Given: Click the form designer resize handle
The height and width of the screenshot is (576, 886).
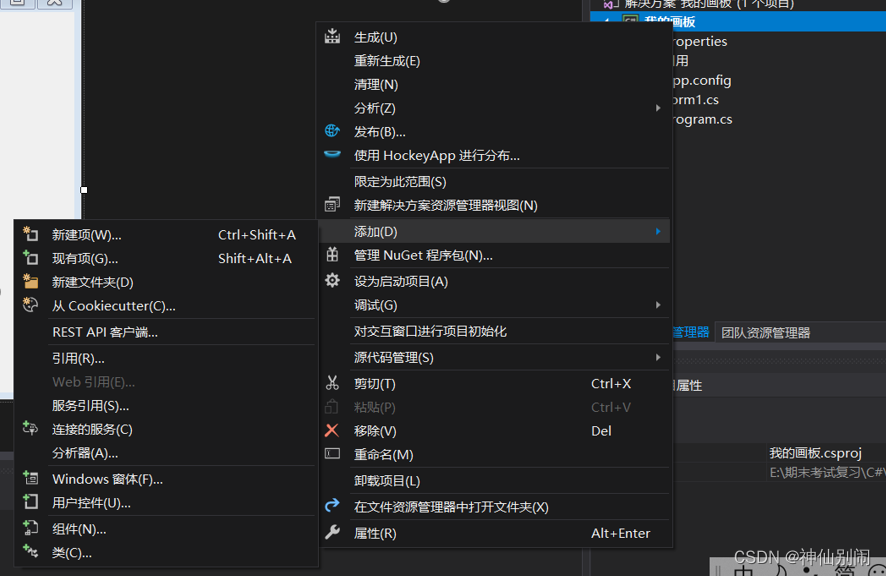Looking at the screenshot, I should pyautogui.click(x=84, y=190).
